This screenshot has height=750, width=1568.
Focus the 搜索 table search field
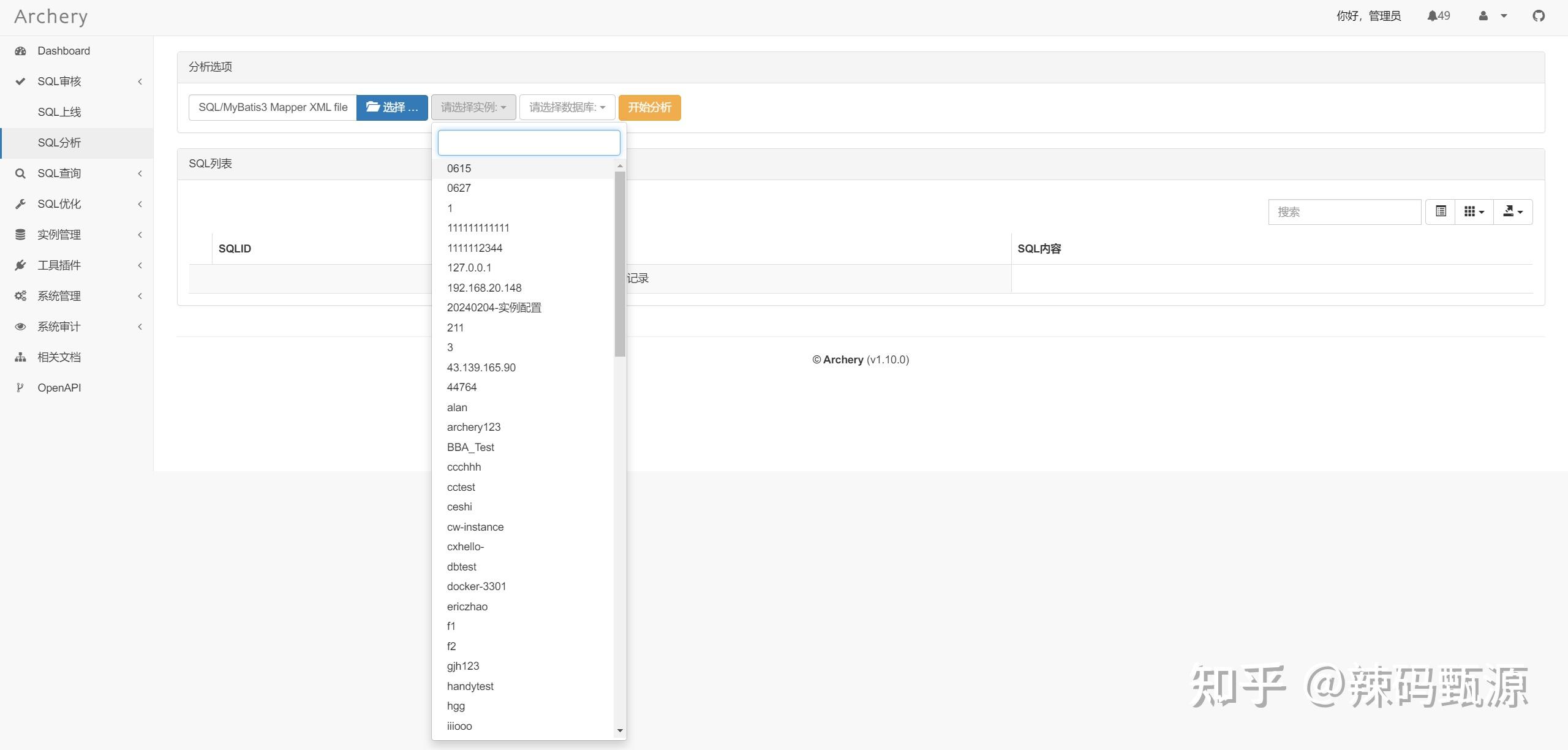[1344, 212]
